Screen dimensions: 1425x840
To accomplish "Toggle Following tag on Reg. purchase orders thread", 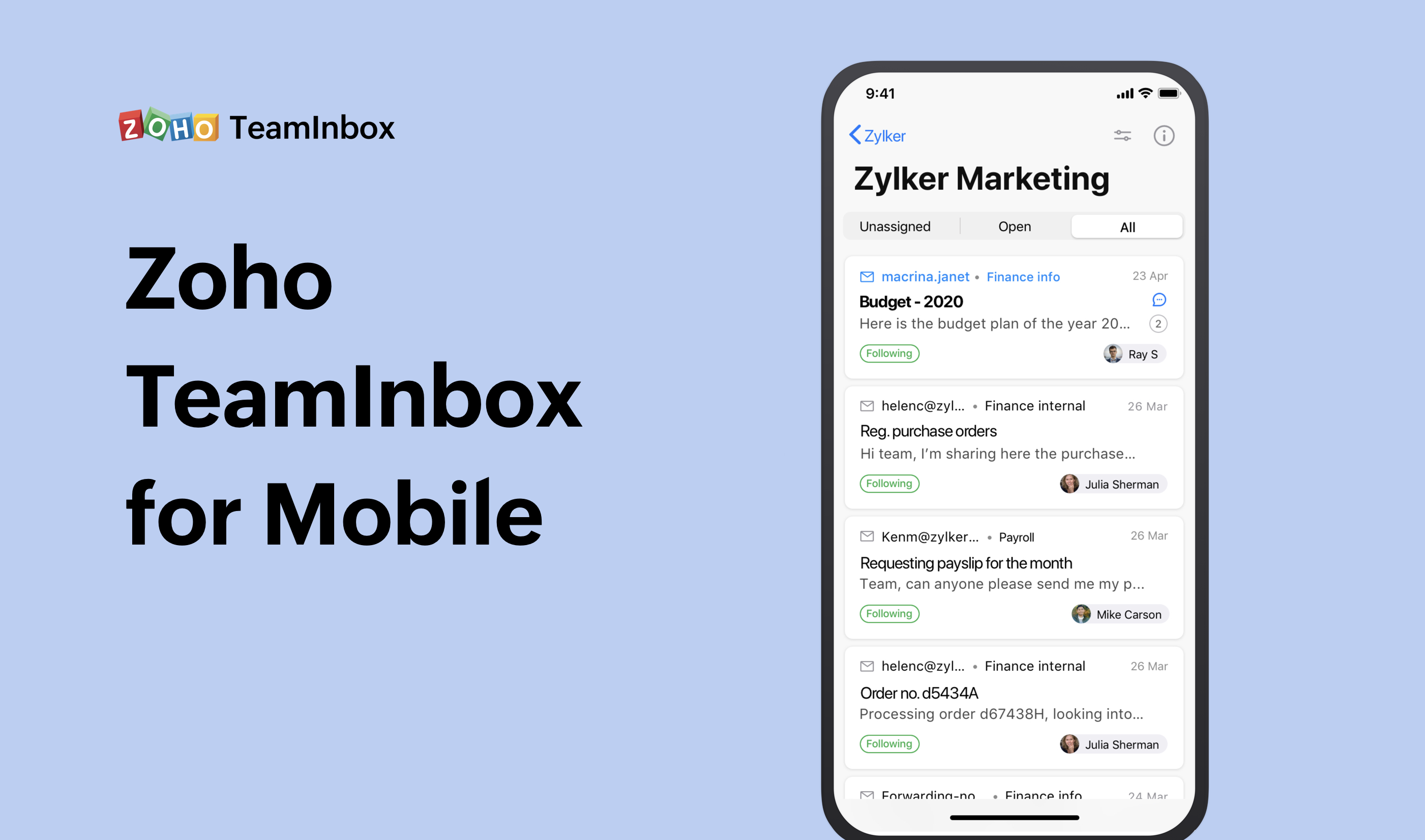I will tap(888, 483).
